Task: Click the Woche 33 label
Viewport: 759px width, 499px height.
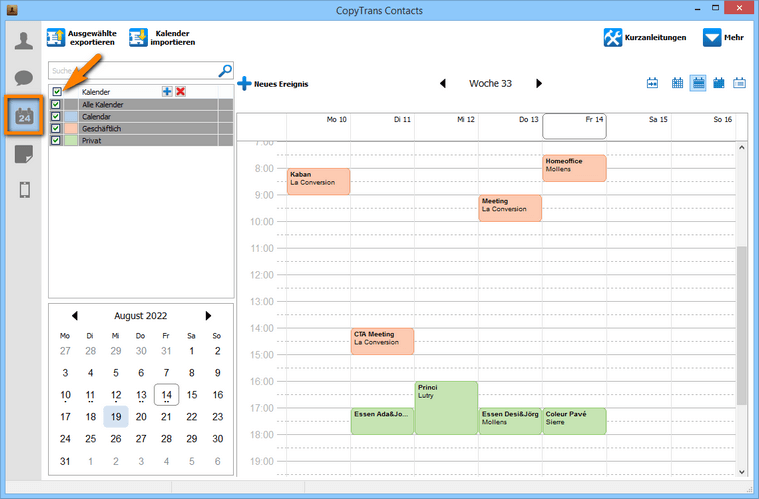Action: pyautogui.click(x=490, y=83)
